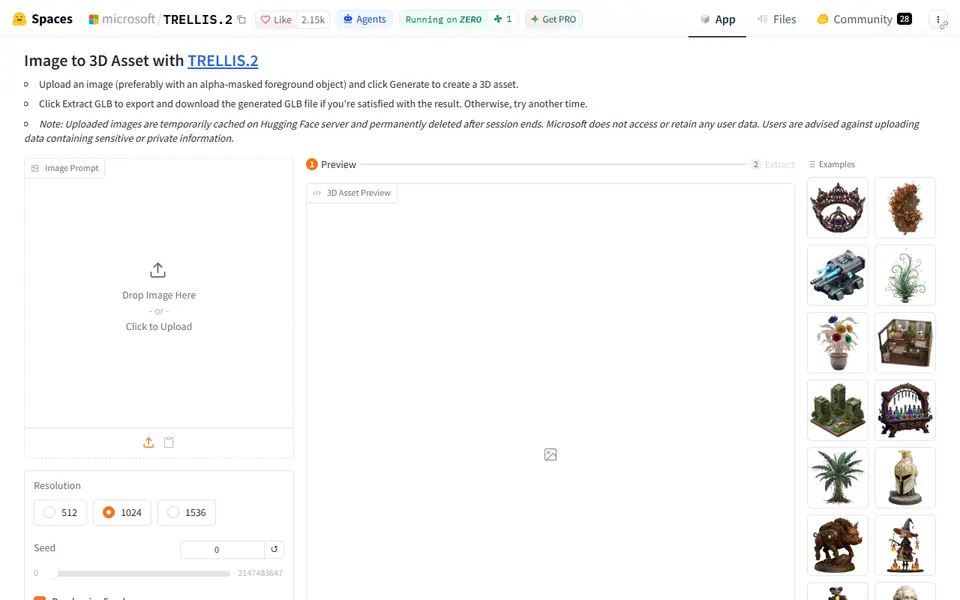
Task: Open the microsoft organization link
Action: tap(129, 19)
